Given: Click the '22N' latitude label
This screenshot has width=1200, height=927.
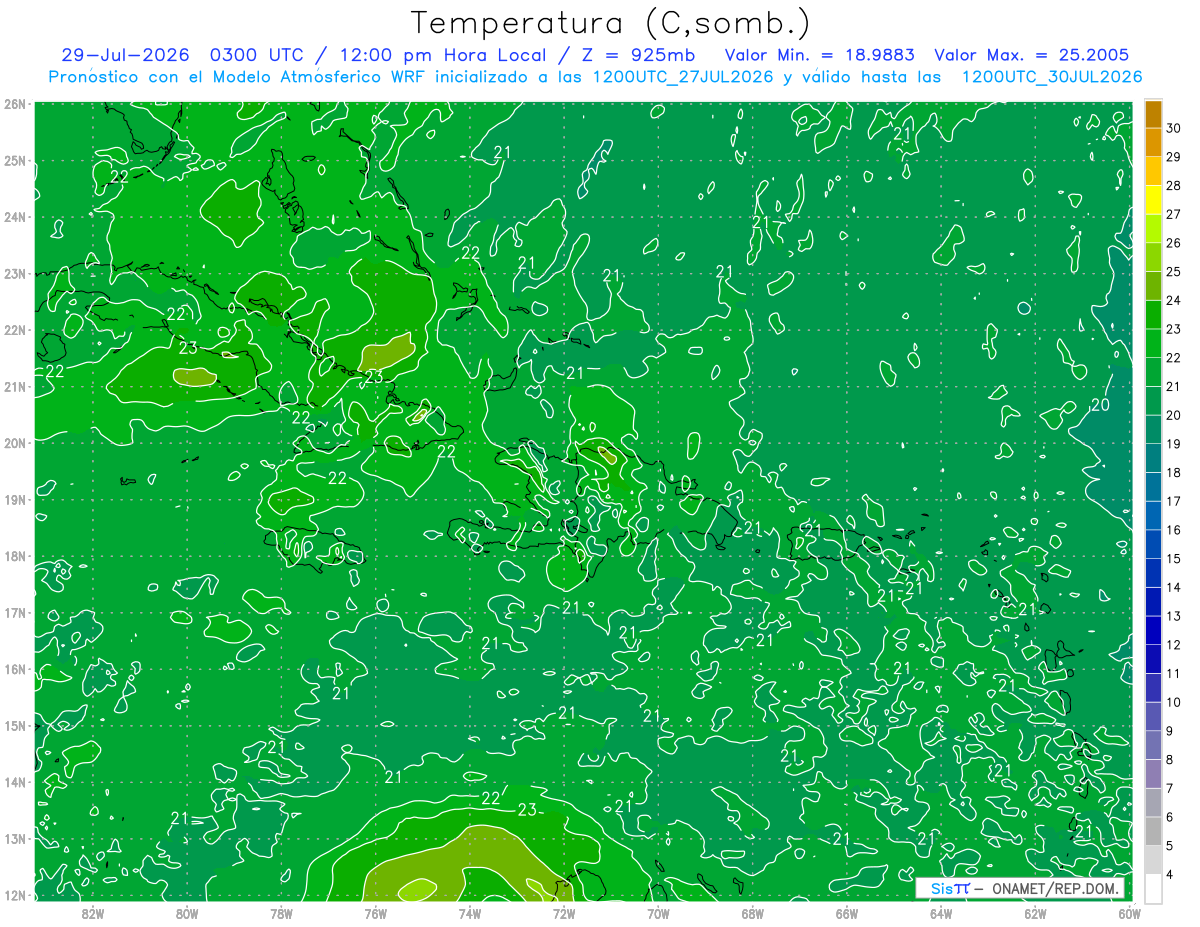Looking at the screenshot, I should pyautogui.click(x=14, y=330).
